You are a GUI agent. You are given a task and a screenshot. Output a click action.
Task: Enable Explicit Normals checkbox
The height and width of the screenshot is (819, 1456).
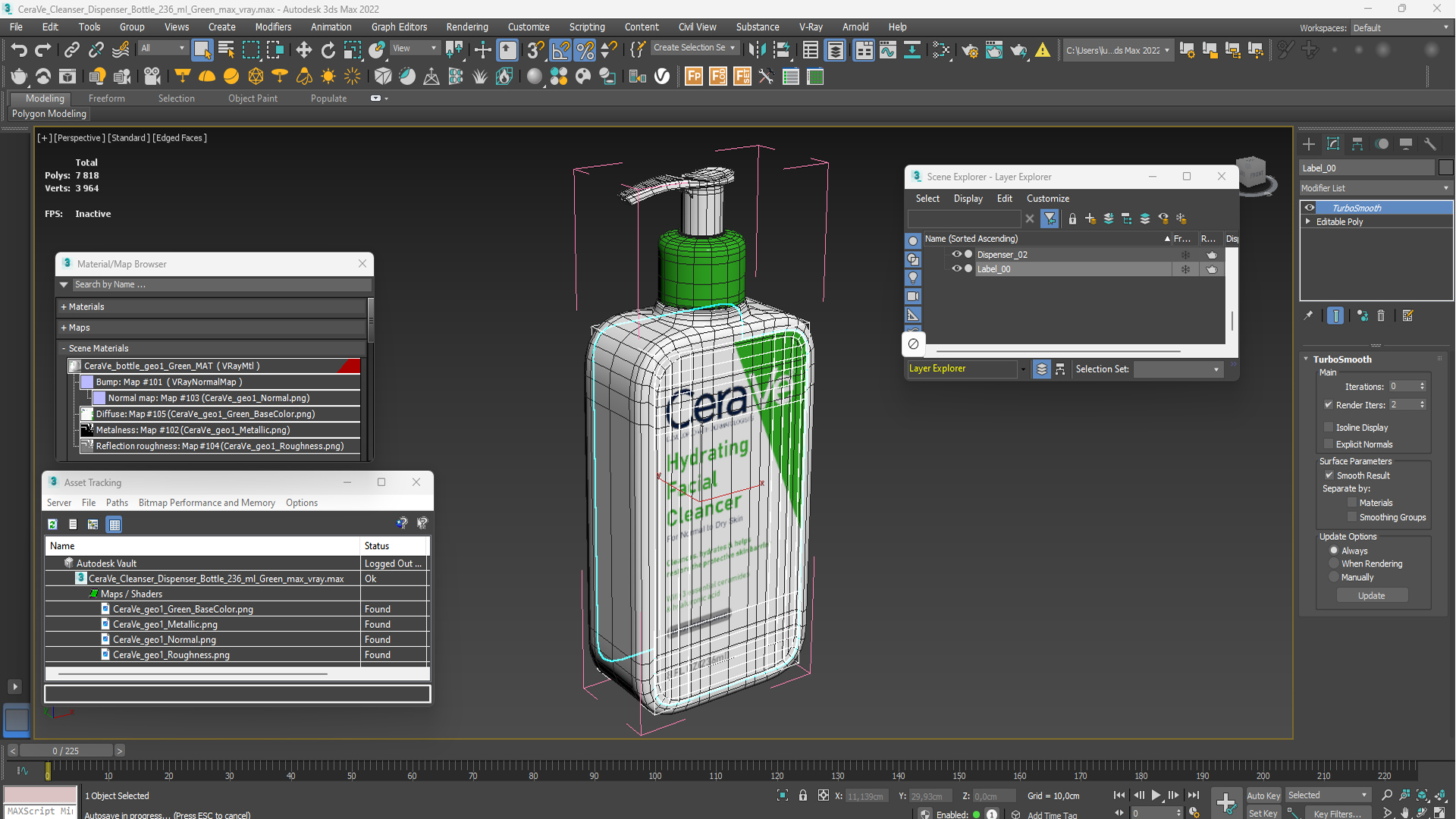pyautogui.click(x=1329, y=444)
